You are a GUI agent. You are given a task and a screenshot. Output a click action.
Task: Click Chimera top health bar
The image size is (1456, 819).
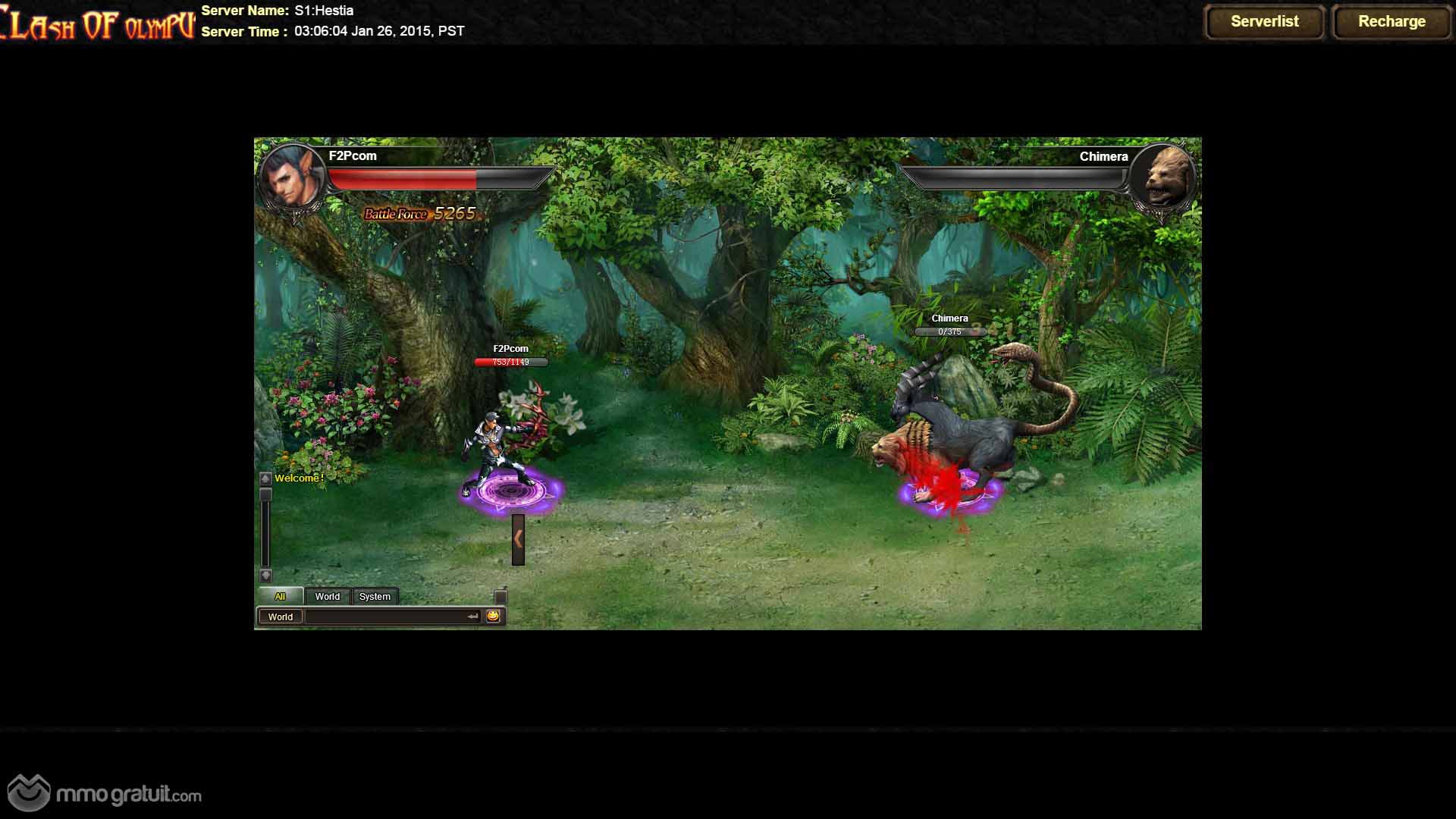(x=1015, y=179)
